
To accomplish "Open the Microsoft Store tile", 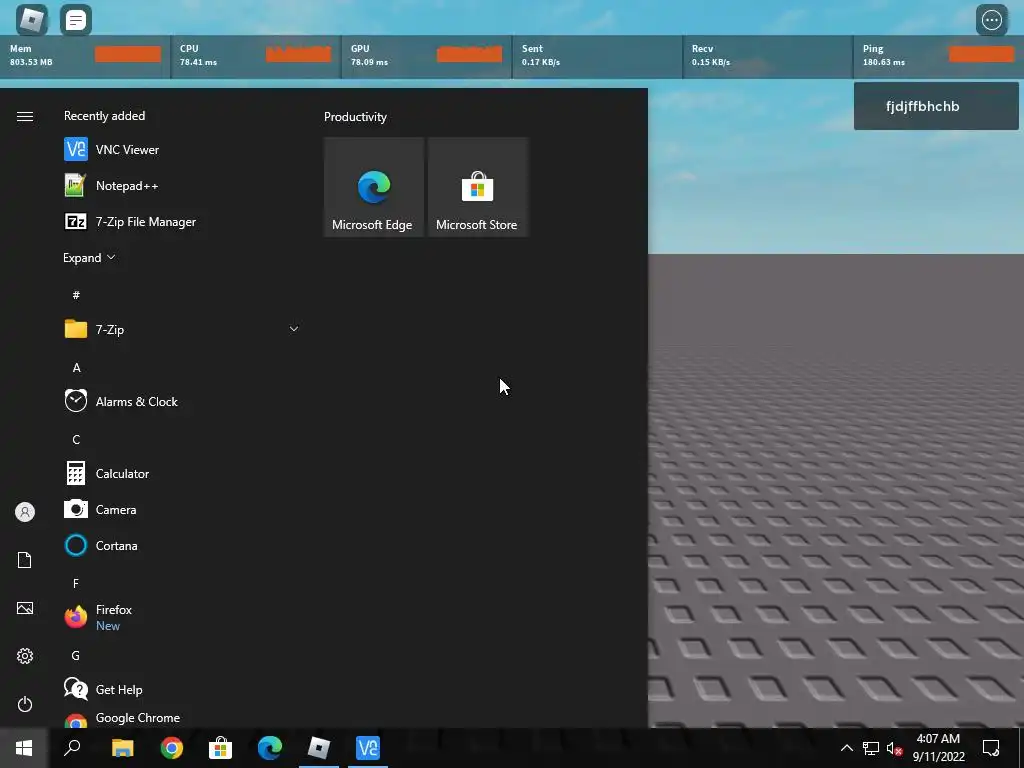I will click(477, 187).
